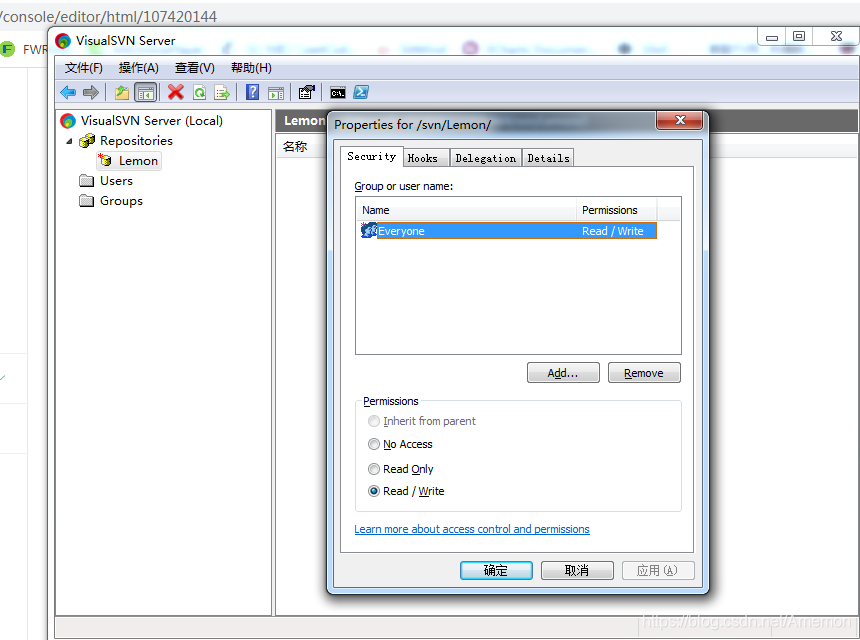Select the Everyone row in user list

(508, 231)
